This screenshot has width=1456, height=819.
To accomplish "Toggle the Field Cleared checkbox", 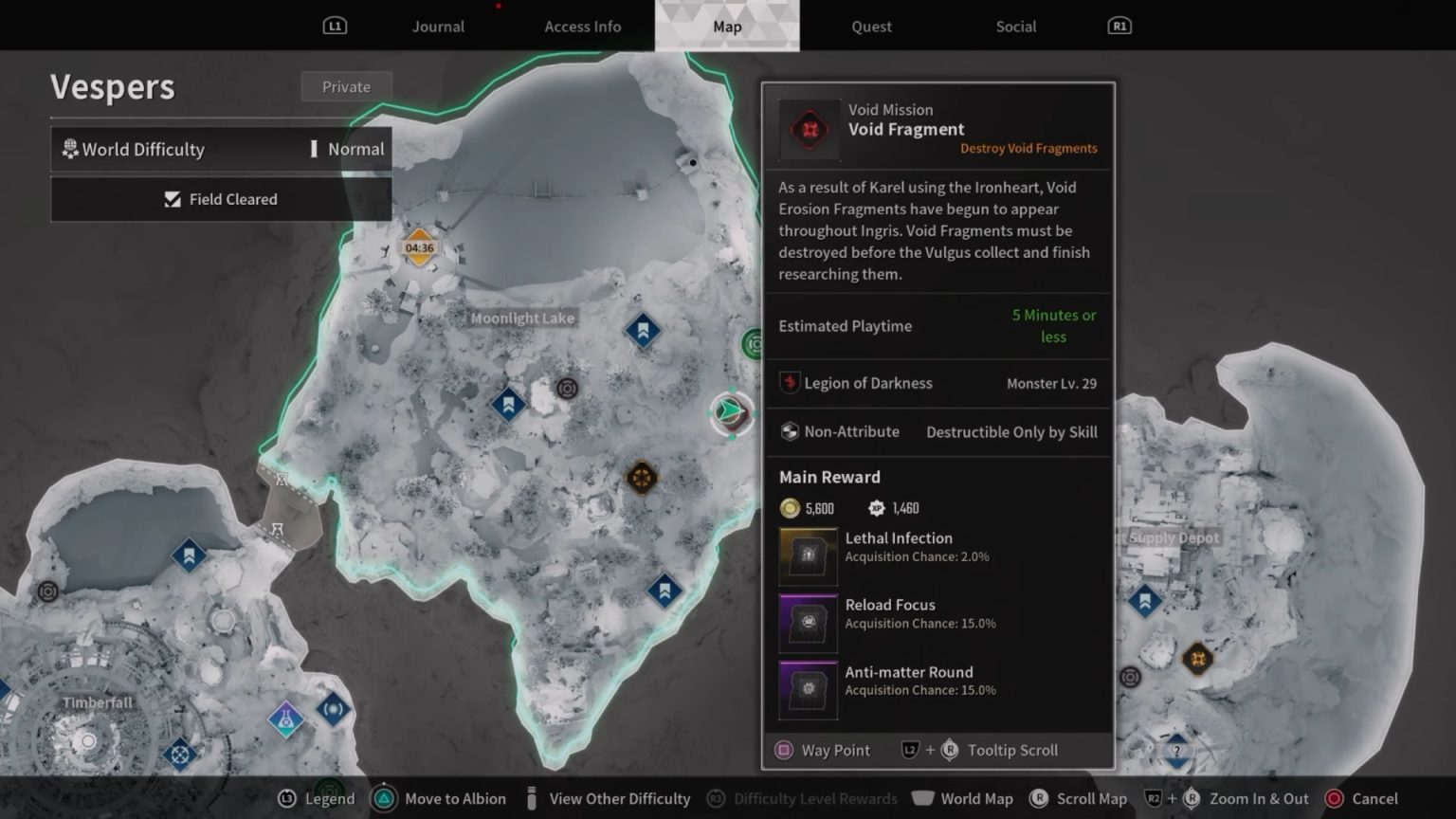I will pyautogui.click(x=173, y=199).
